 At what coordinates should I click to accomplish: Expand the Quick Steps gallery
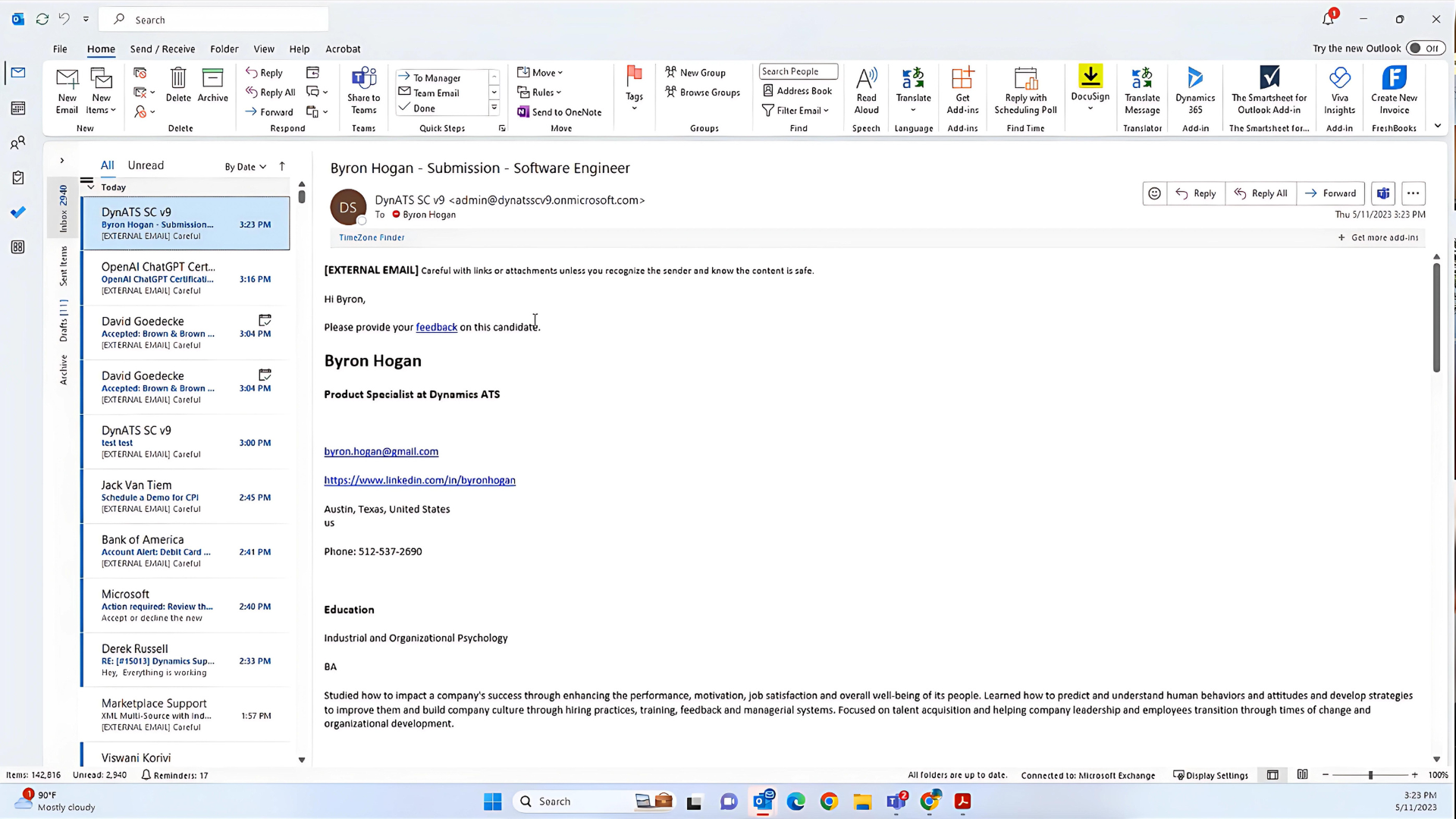coord(494,108)
